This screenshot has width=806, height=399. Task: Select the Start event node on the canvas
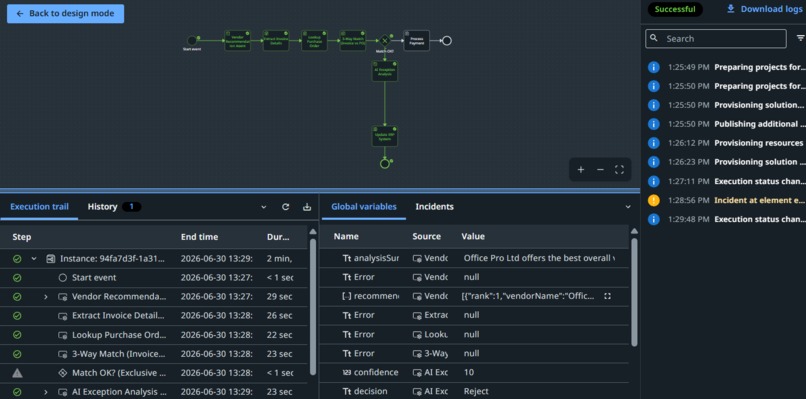[192, 40]
